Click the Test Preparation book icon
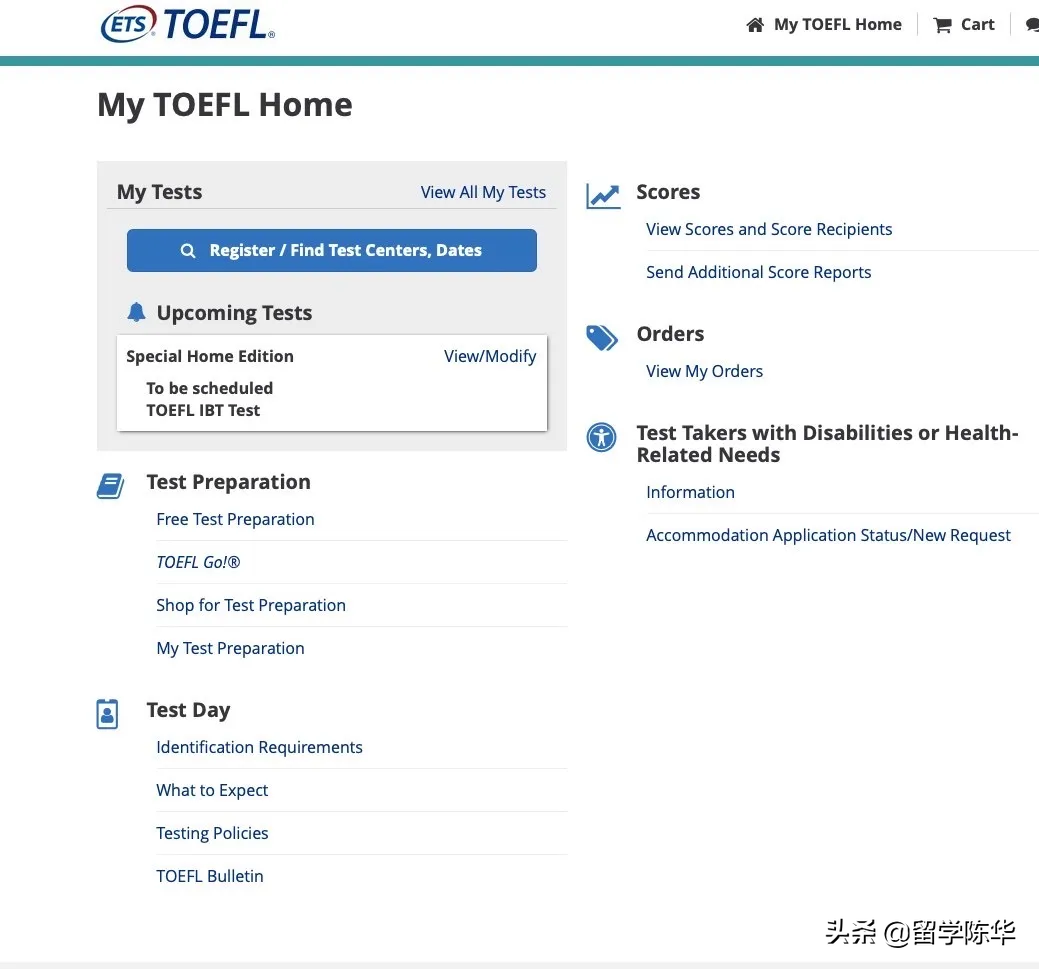The width and height of the screenshot is (1039, 969). [x=110, y=486]
